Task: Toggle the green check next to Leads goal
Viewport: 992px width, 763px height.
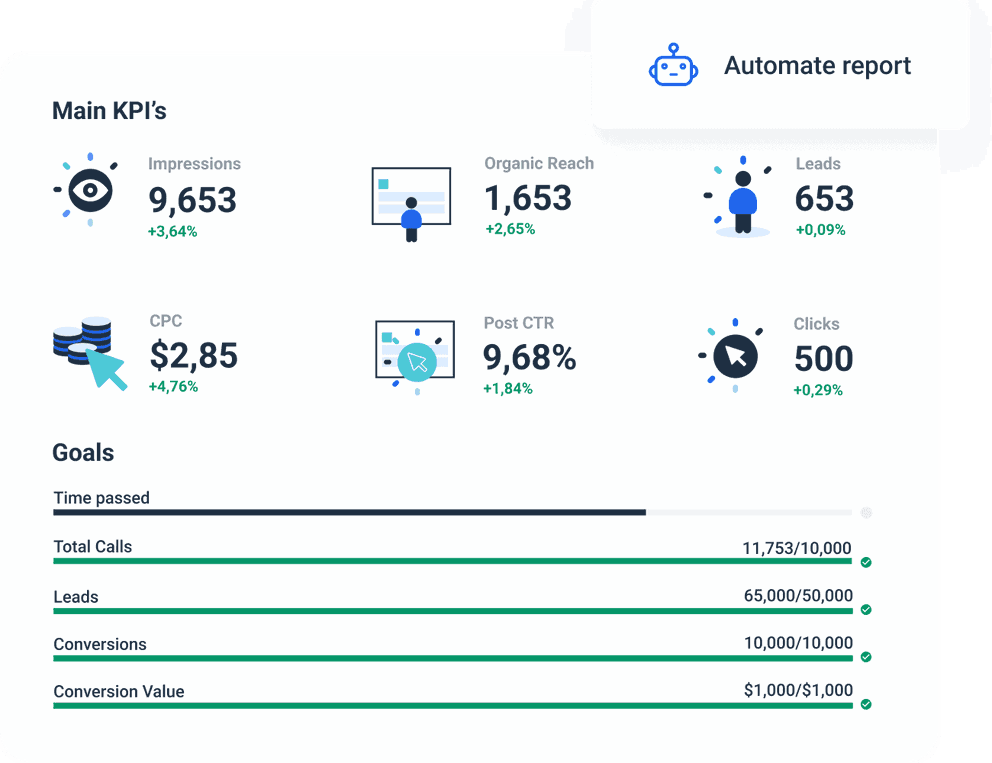Action: pyautogui.click(x=866, y=611)
